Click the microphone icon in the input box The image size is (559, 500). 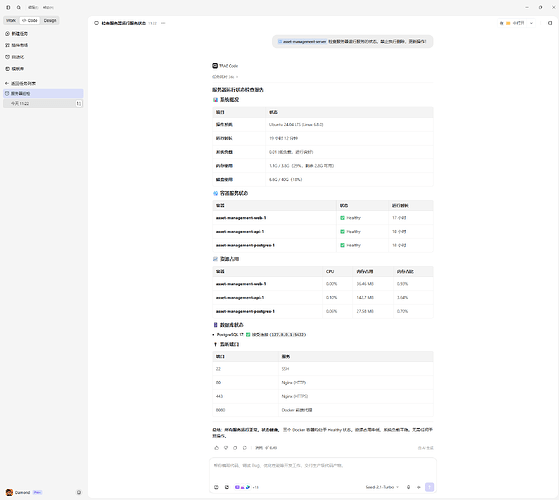click(x=408, y=487)
